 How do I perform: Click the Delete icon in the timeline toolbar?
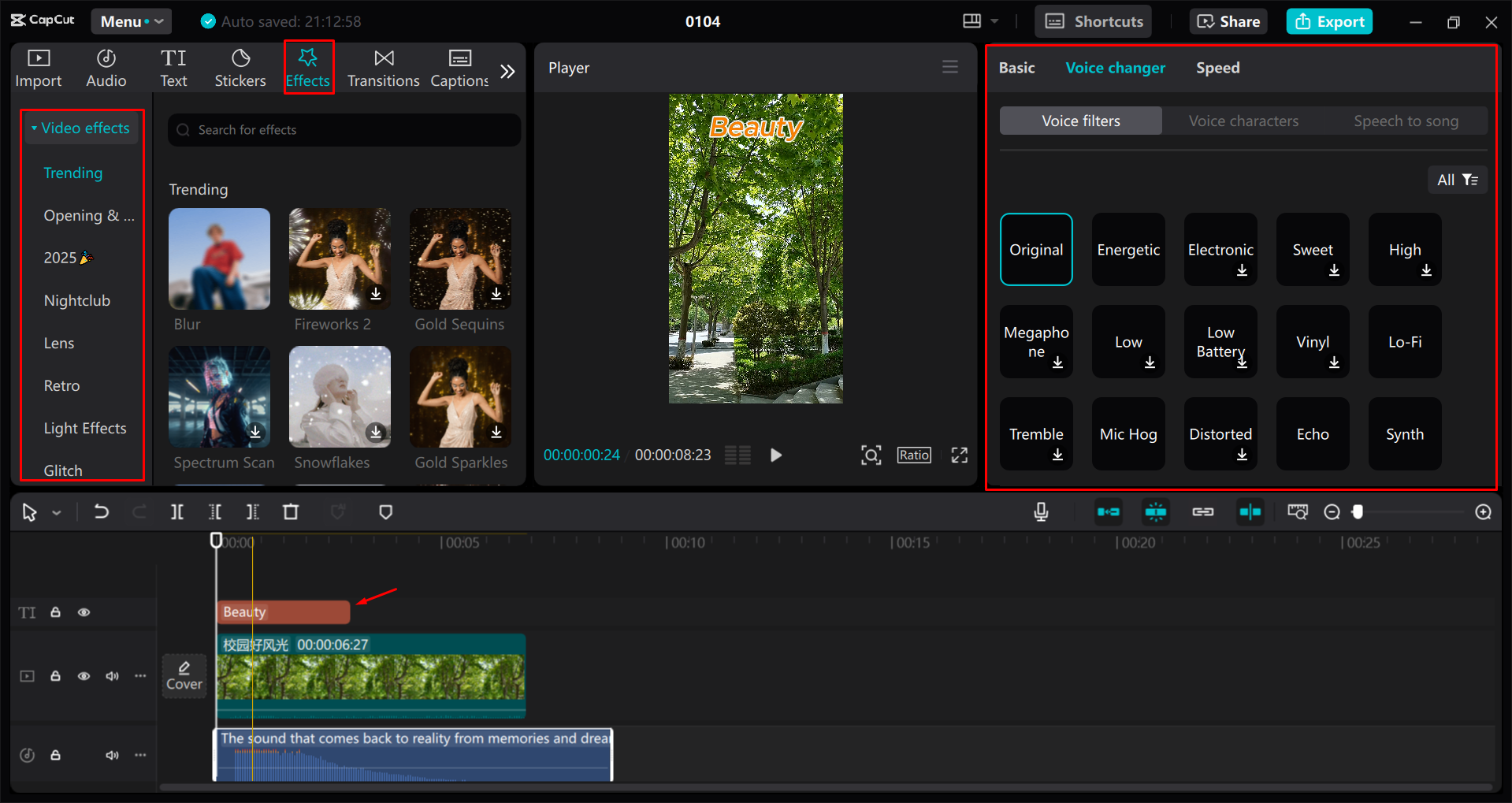click(291, 511)
